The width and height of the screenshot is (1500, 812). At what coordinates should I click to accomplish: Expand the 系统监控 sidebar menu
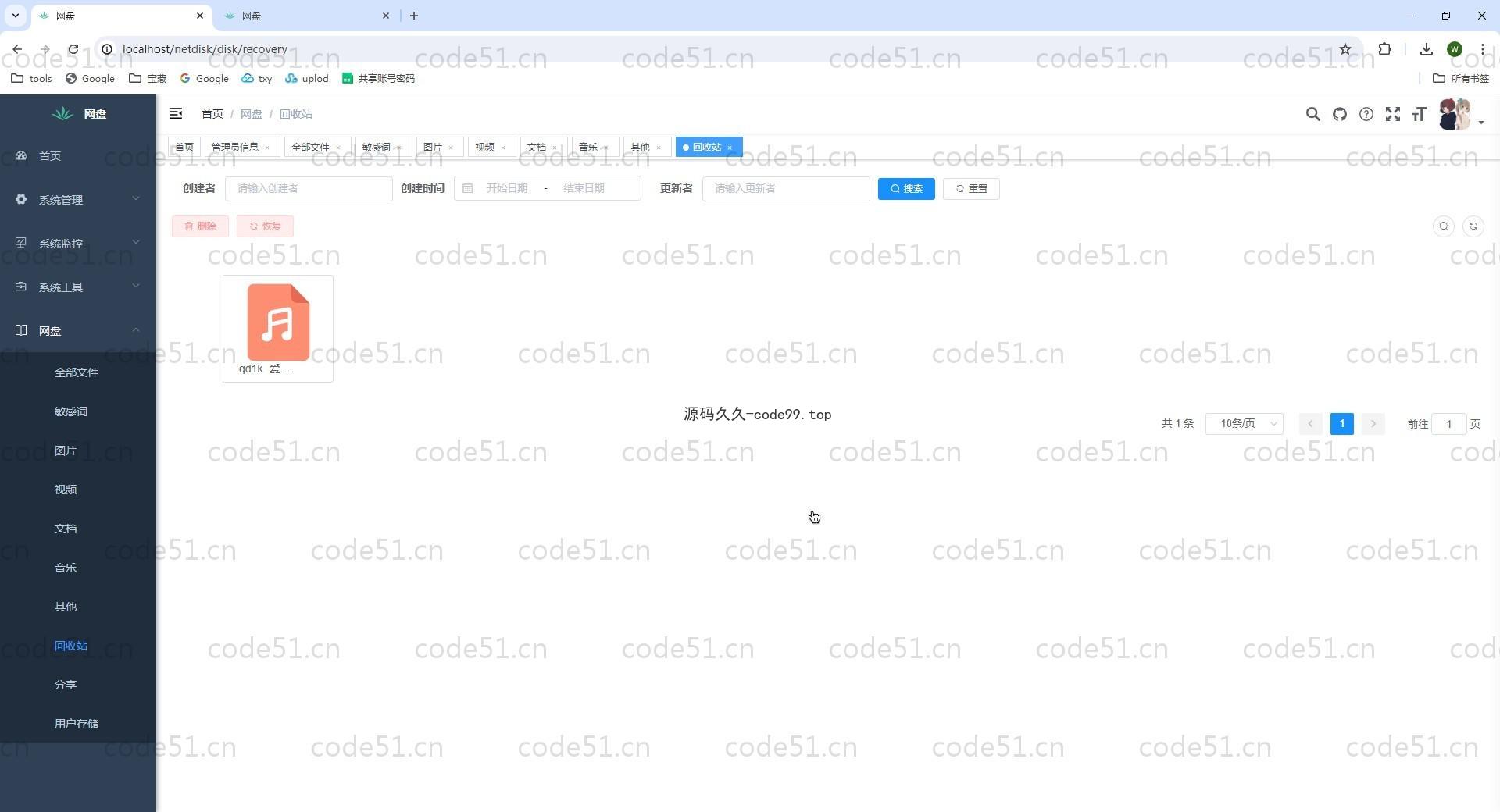(x=78, y=244)
